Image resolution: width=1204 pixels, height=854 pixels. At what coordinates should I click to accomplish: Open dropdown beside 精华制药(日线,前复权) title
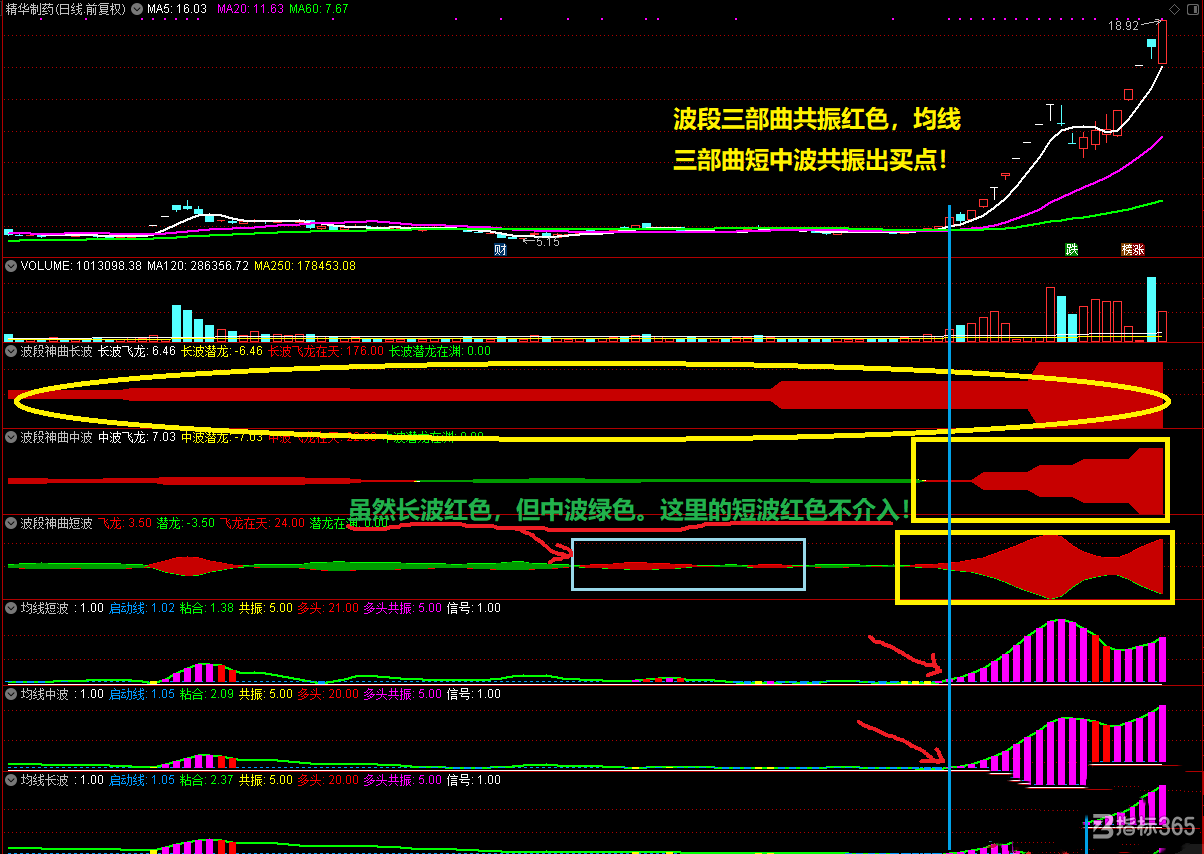pos(137,8)
